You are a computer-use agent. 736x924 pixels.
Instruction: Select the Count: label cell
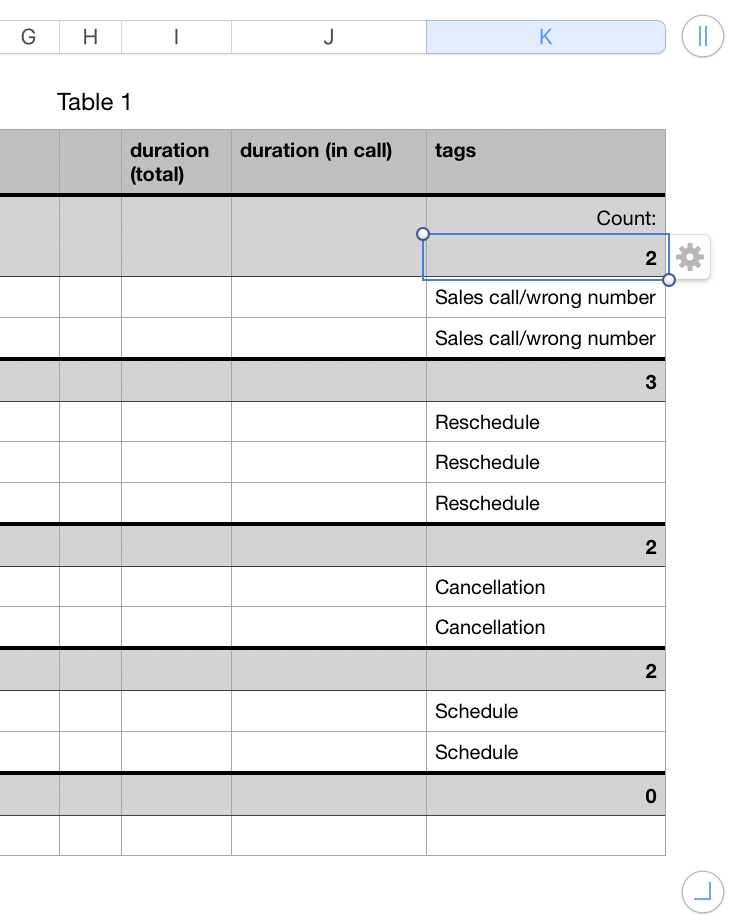pos(545,217)
